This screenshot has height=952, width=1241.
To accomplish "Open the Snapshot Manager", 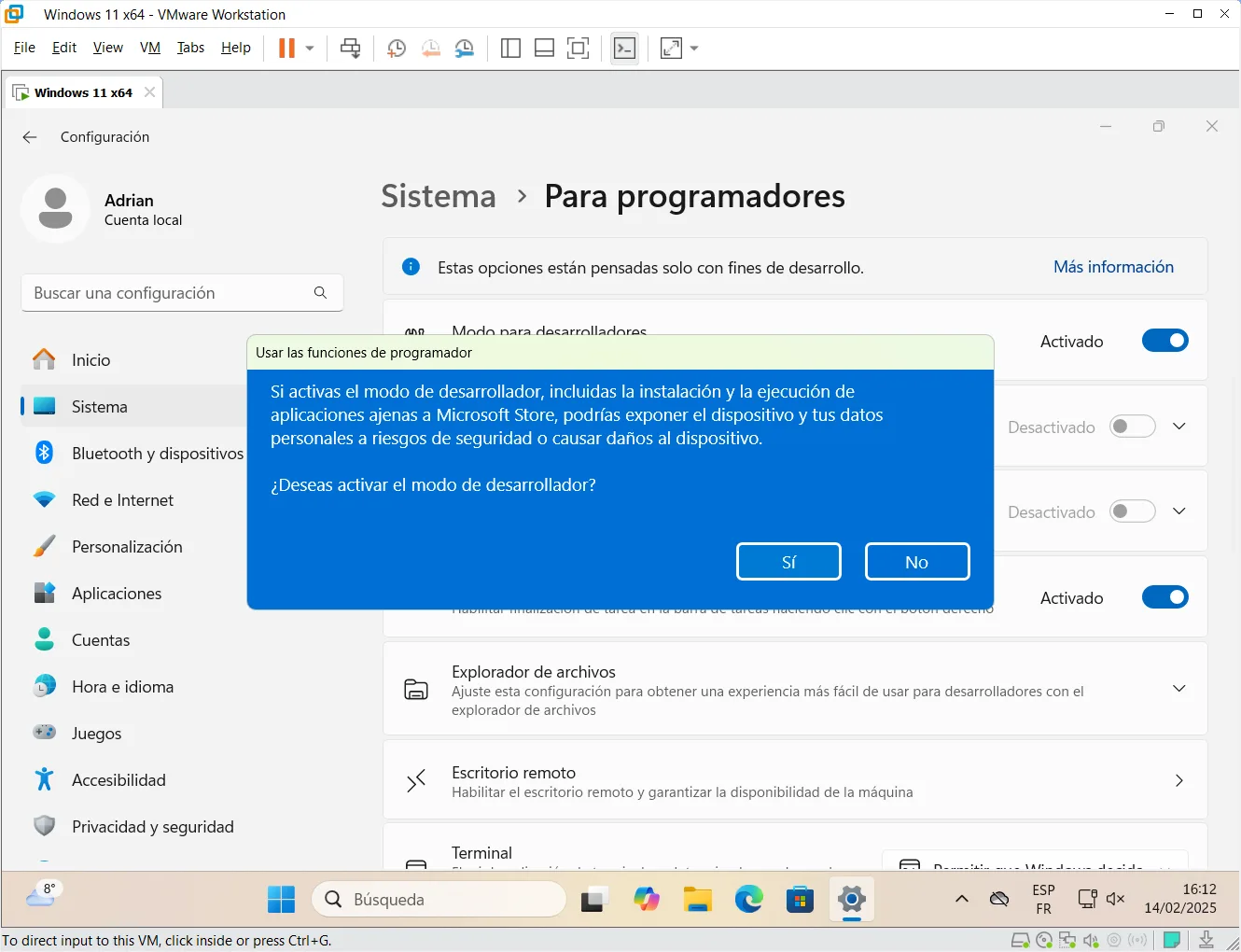I will 465,48.
